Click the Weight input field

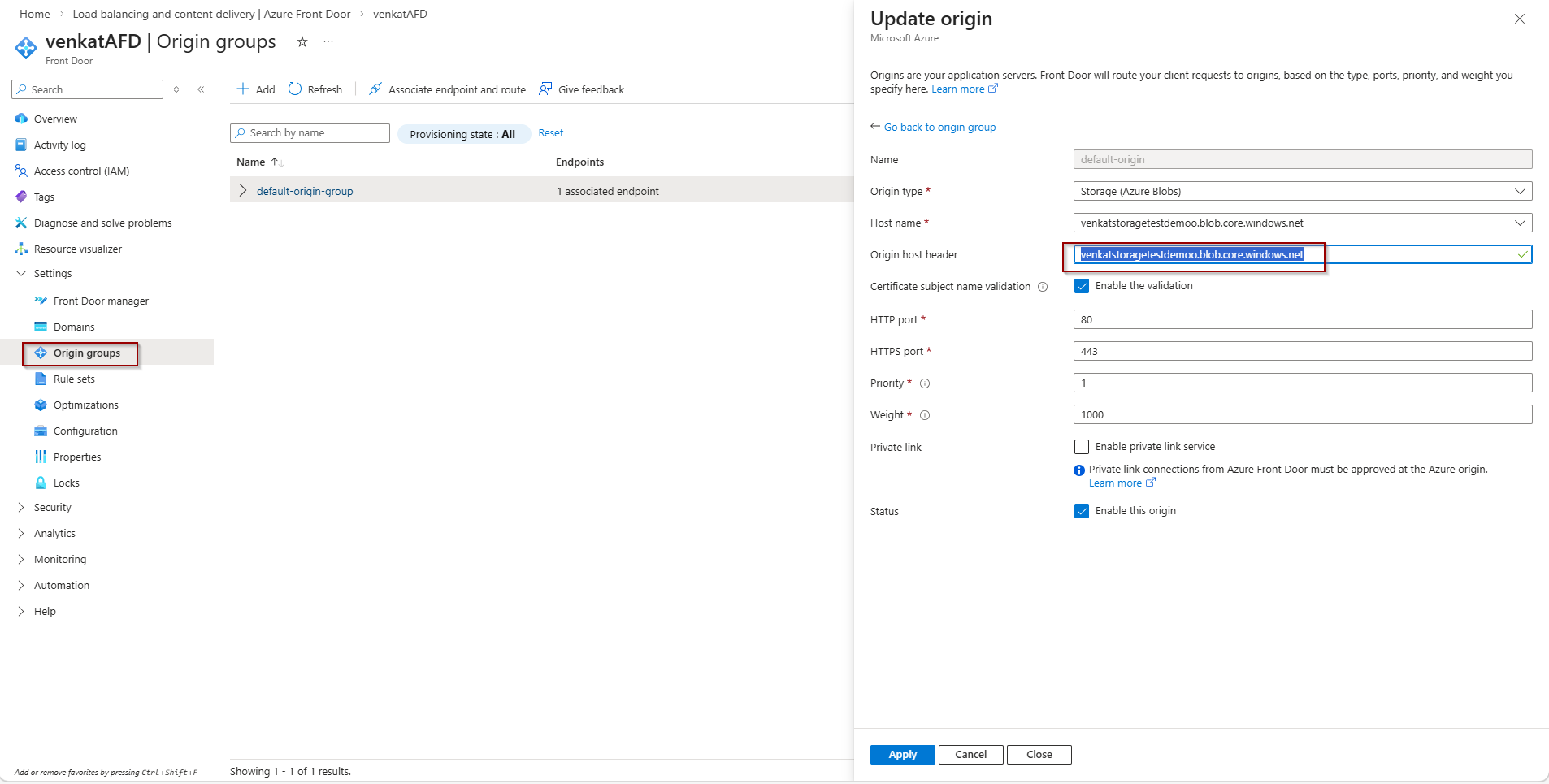(1303, 414)
